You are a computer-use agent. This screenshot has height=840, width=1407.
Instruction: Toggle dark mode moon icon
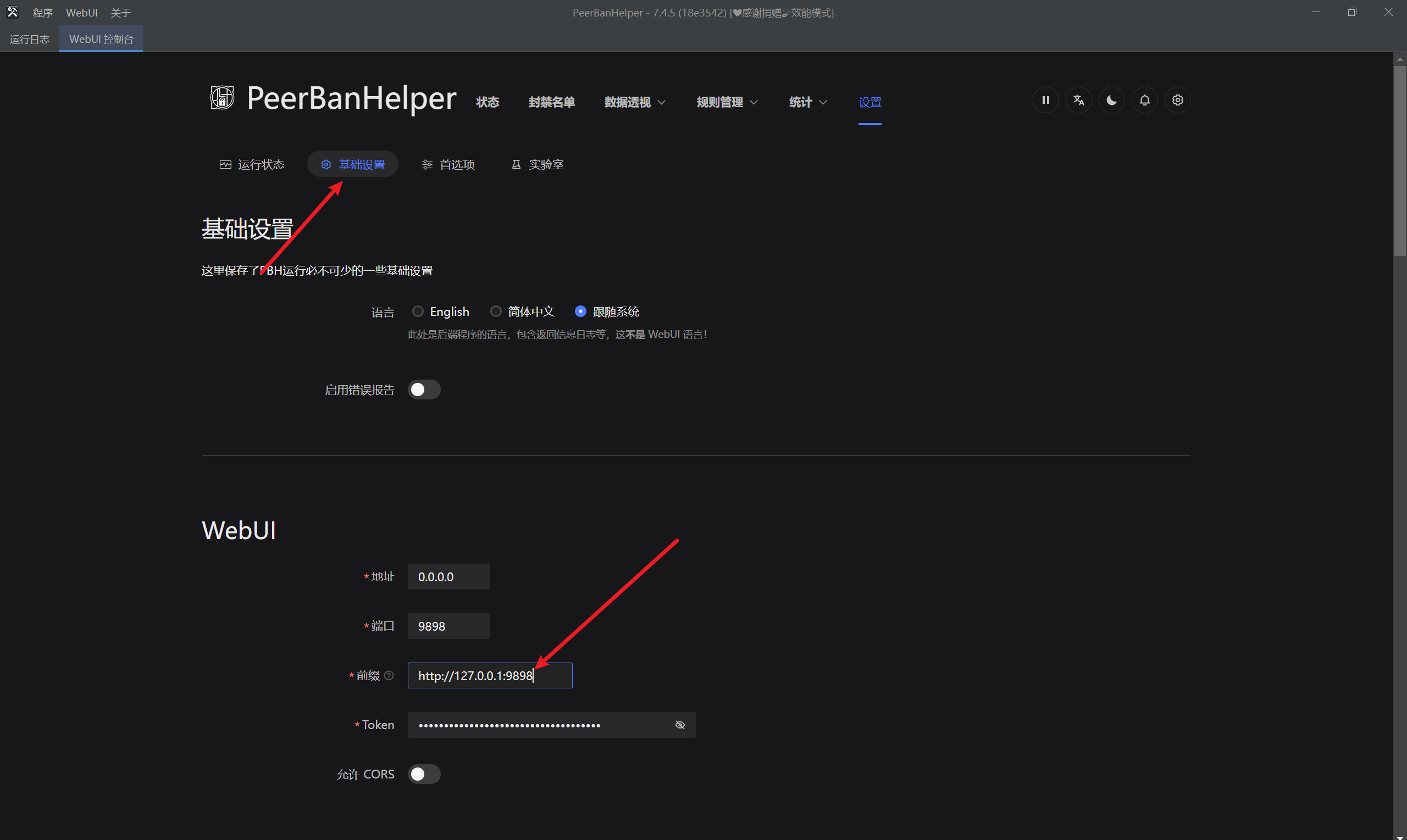pyautogui.click(x=1111, y=100)
